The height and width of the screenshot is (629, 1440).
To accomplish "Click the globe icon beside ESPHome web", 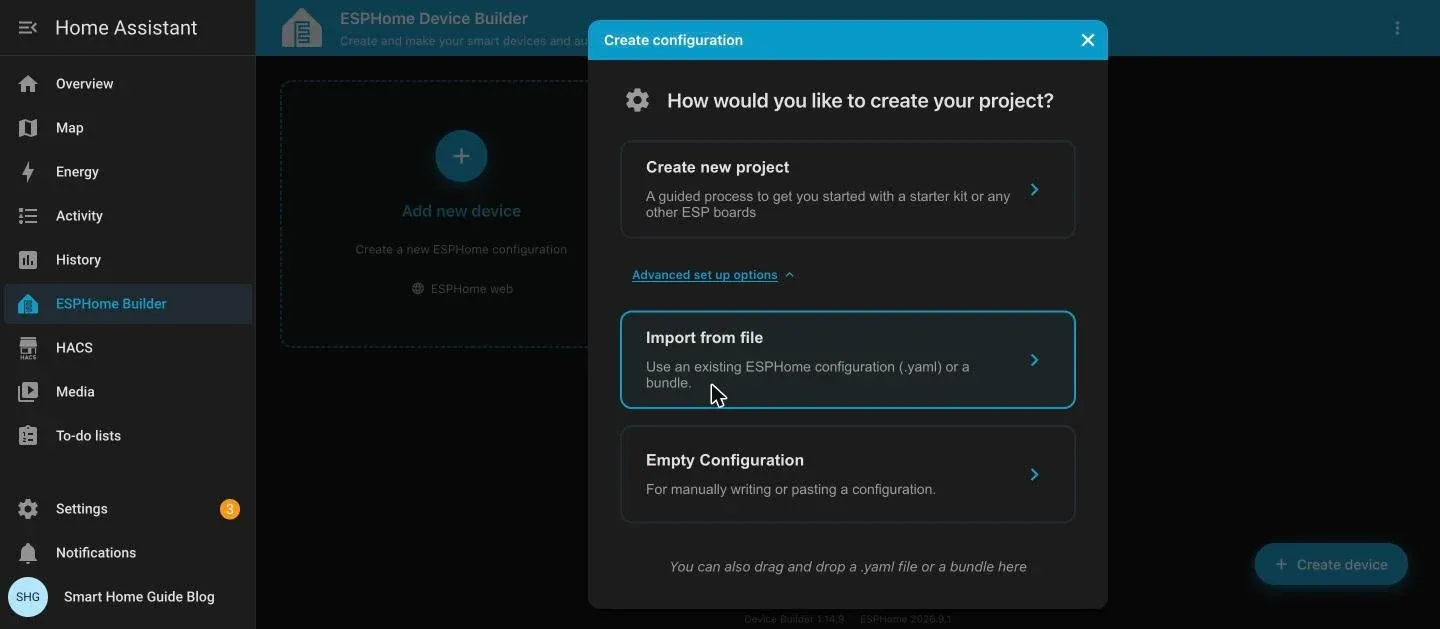I will [418, 289].
